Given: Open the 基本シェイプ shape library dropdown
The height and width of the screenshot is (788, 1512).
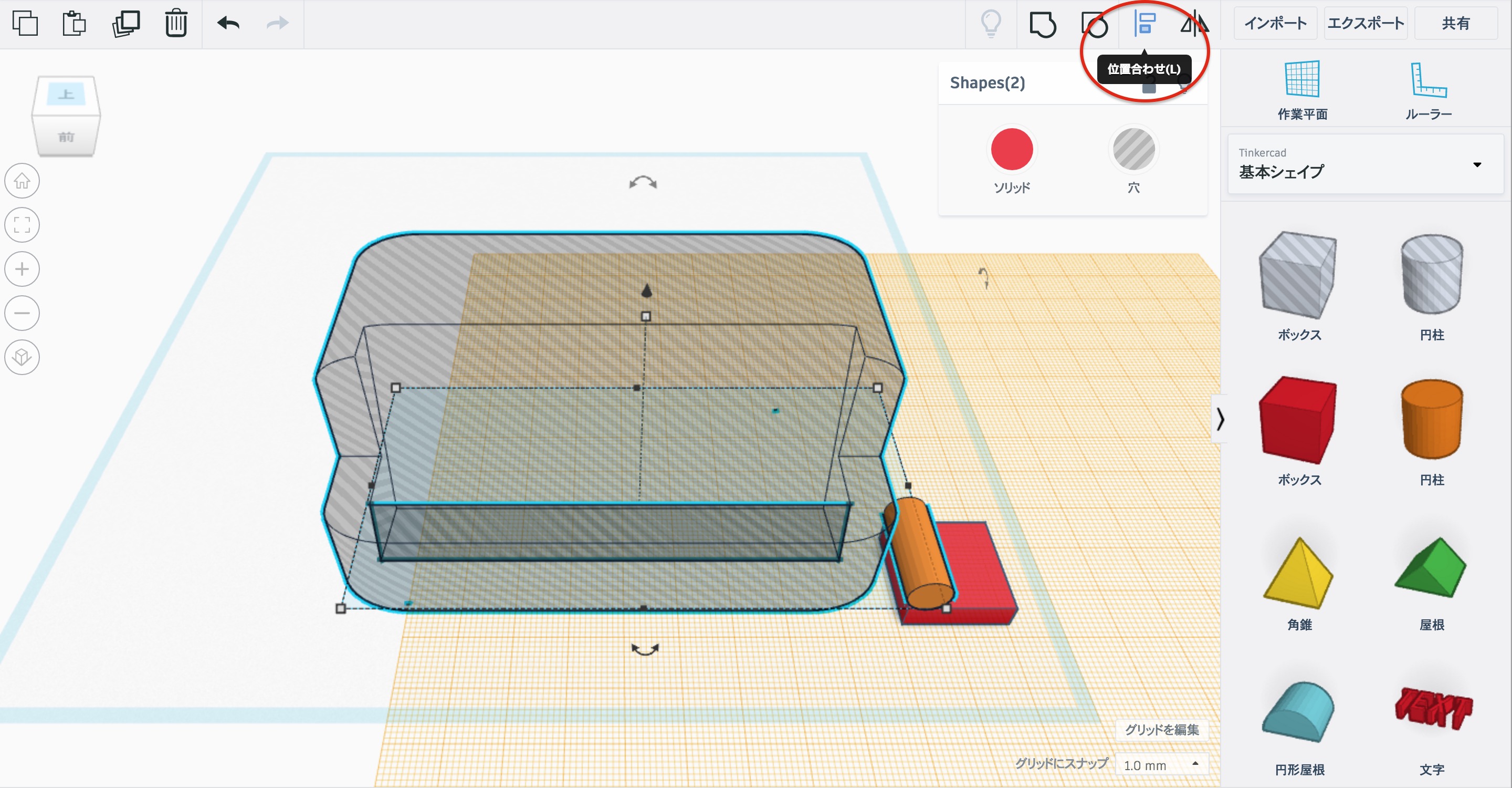Looking at the screenshot, I should point(1365,164).
